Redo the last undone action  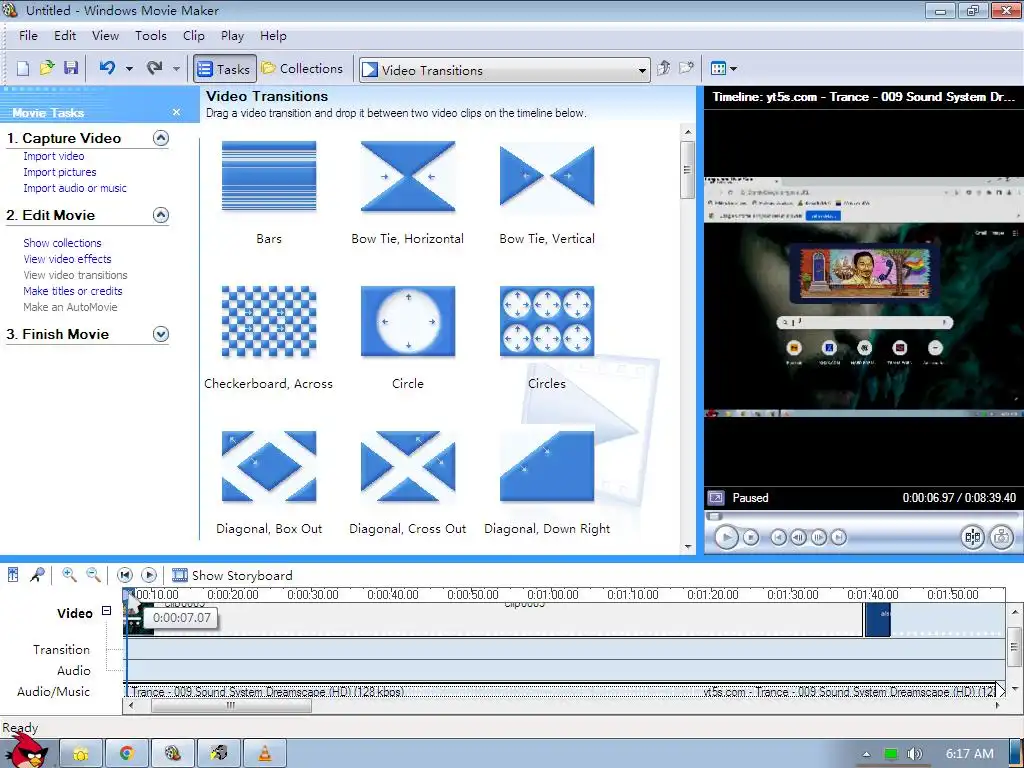[155, 68]
